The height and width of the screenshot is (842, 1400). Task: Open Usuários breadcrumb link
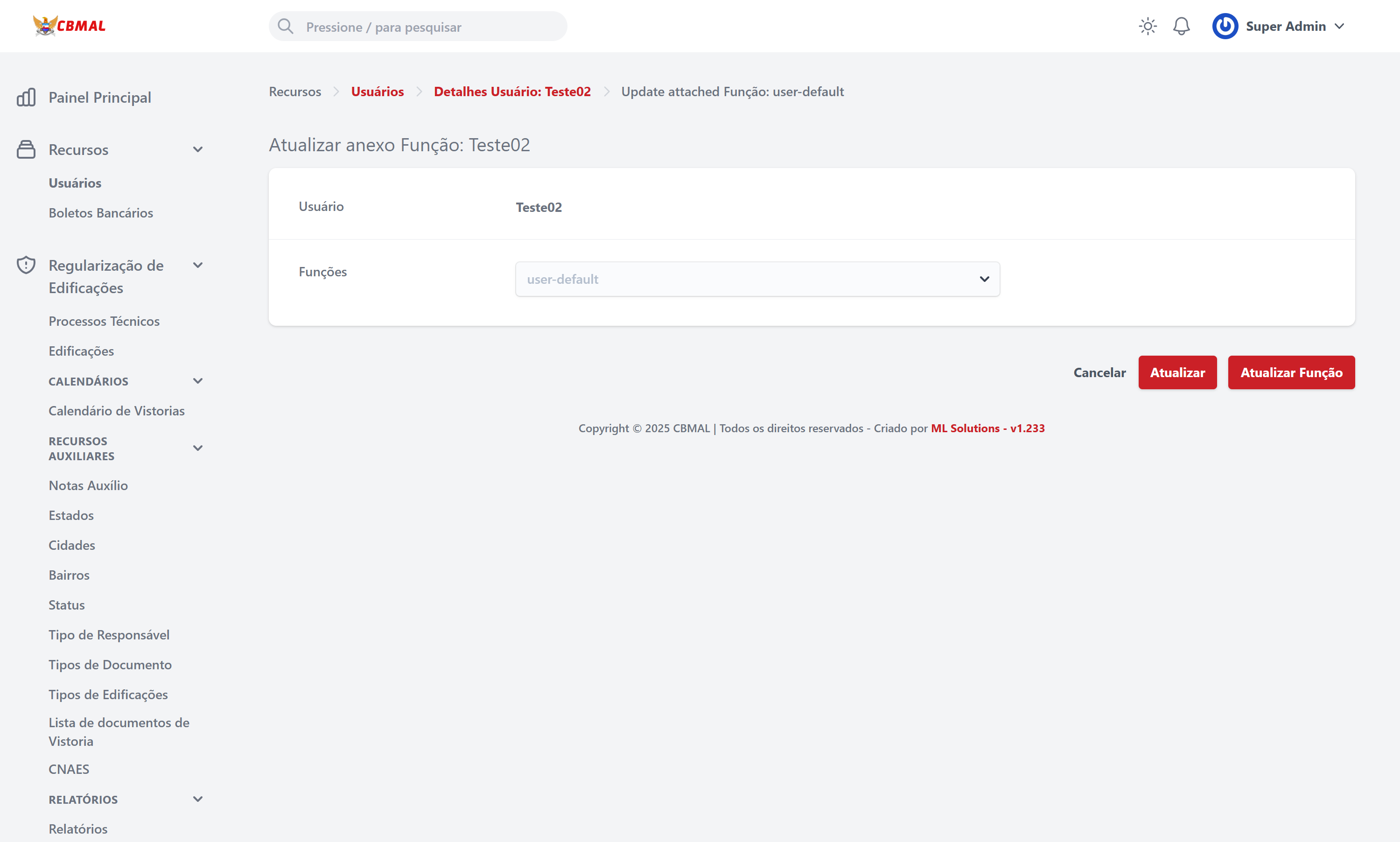(377, 91)
